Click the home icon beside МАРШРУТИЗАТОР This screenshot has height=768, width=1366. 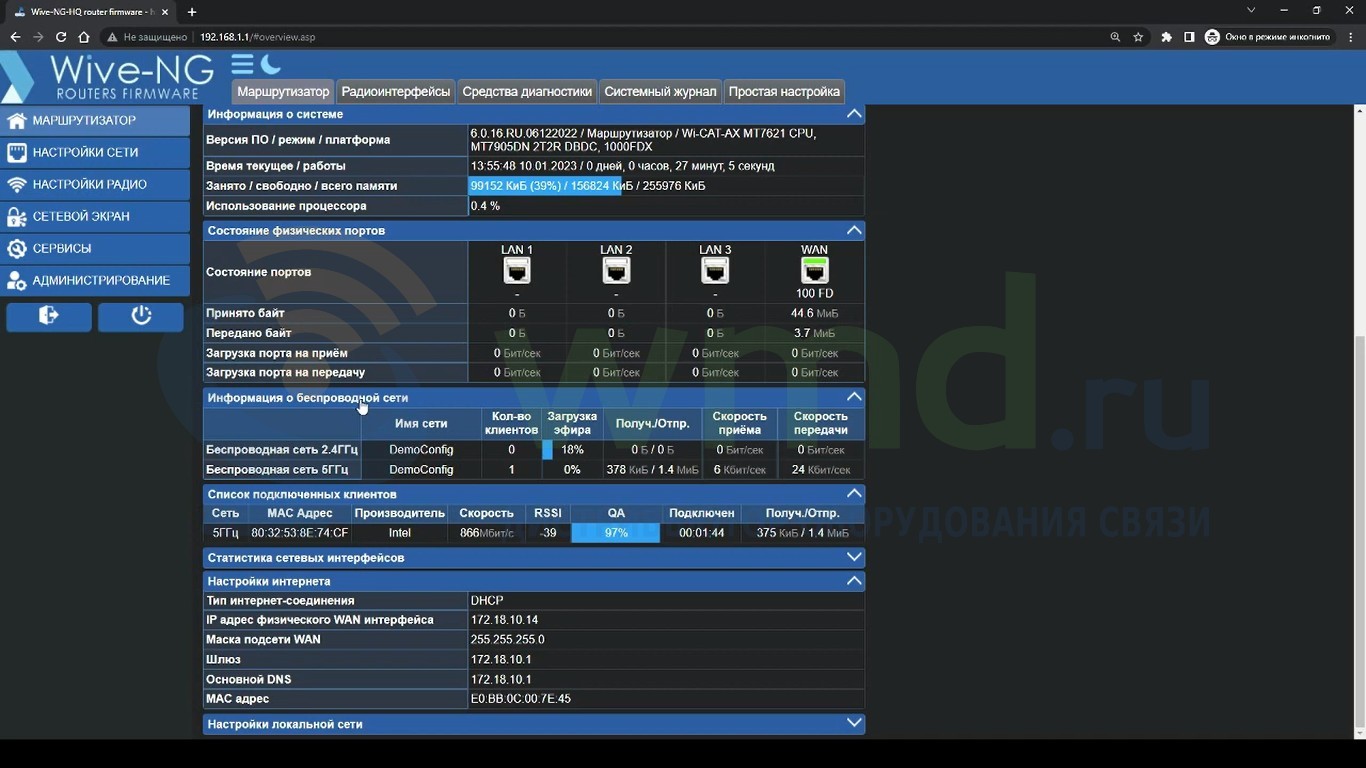point(16,120)
